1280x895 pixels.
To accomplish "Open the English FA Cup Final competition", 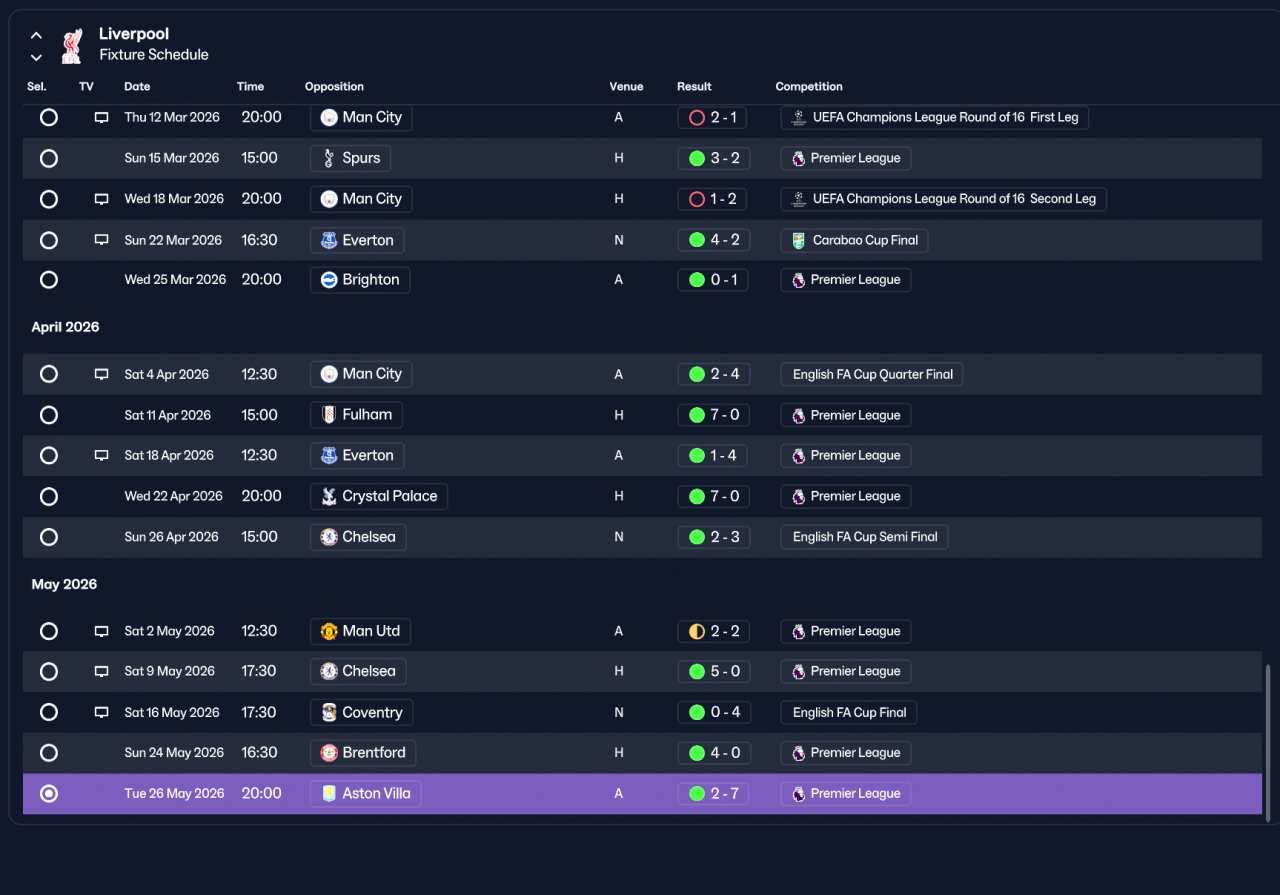I will coord(848,713).
